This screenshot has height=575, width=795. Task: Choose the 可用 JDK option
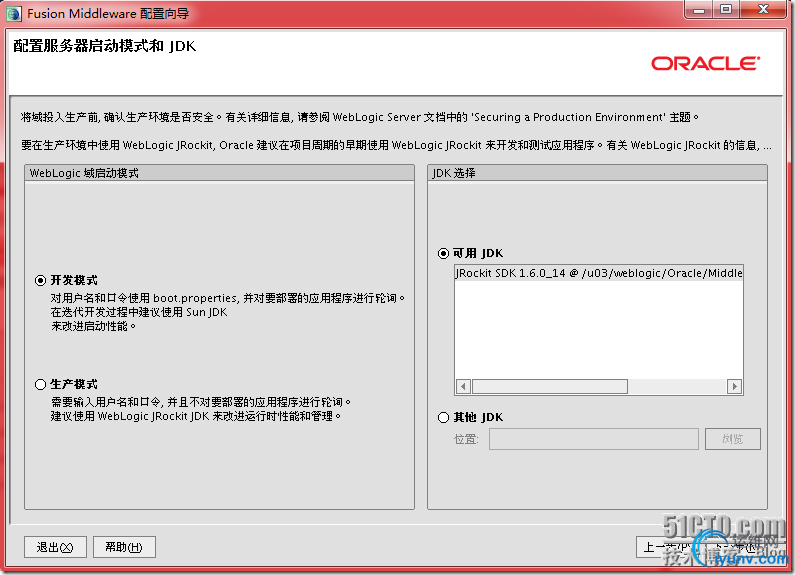tap(443, 253)
